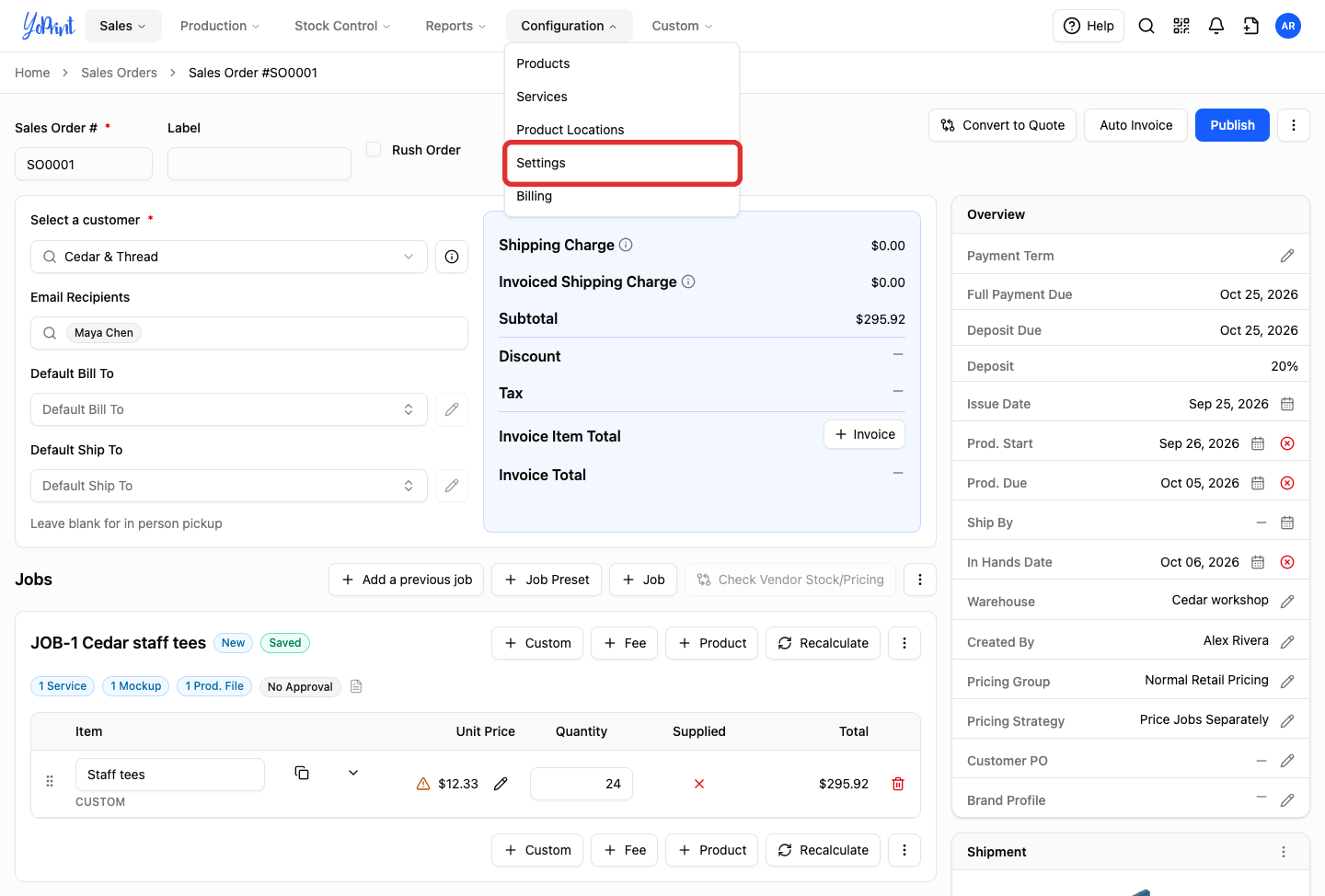
Task: Open the QR code scanner icon
Action: [x=1181, y=26]
